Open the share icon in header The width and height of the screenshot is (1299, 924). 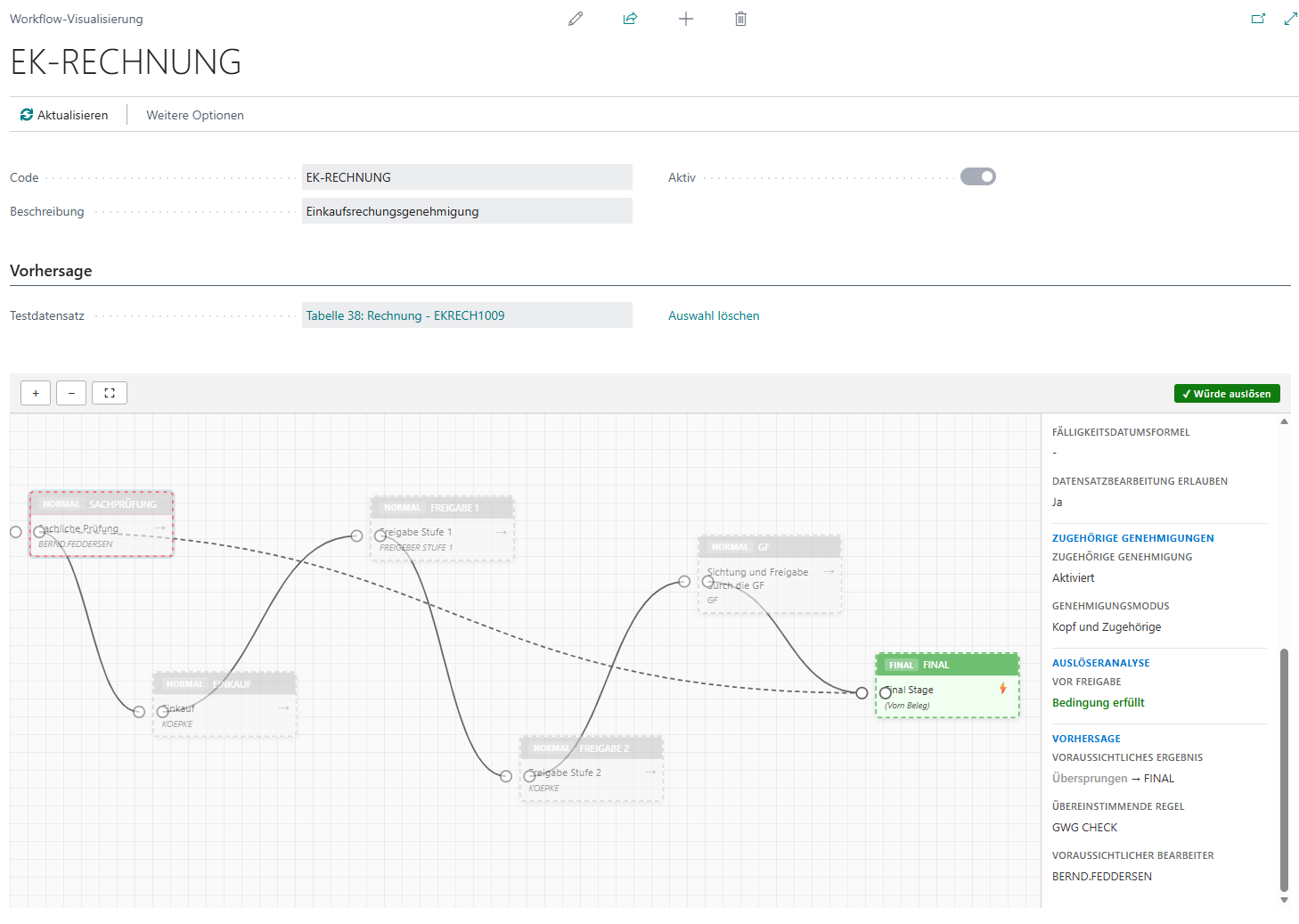[x=630, y=19]
